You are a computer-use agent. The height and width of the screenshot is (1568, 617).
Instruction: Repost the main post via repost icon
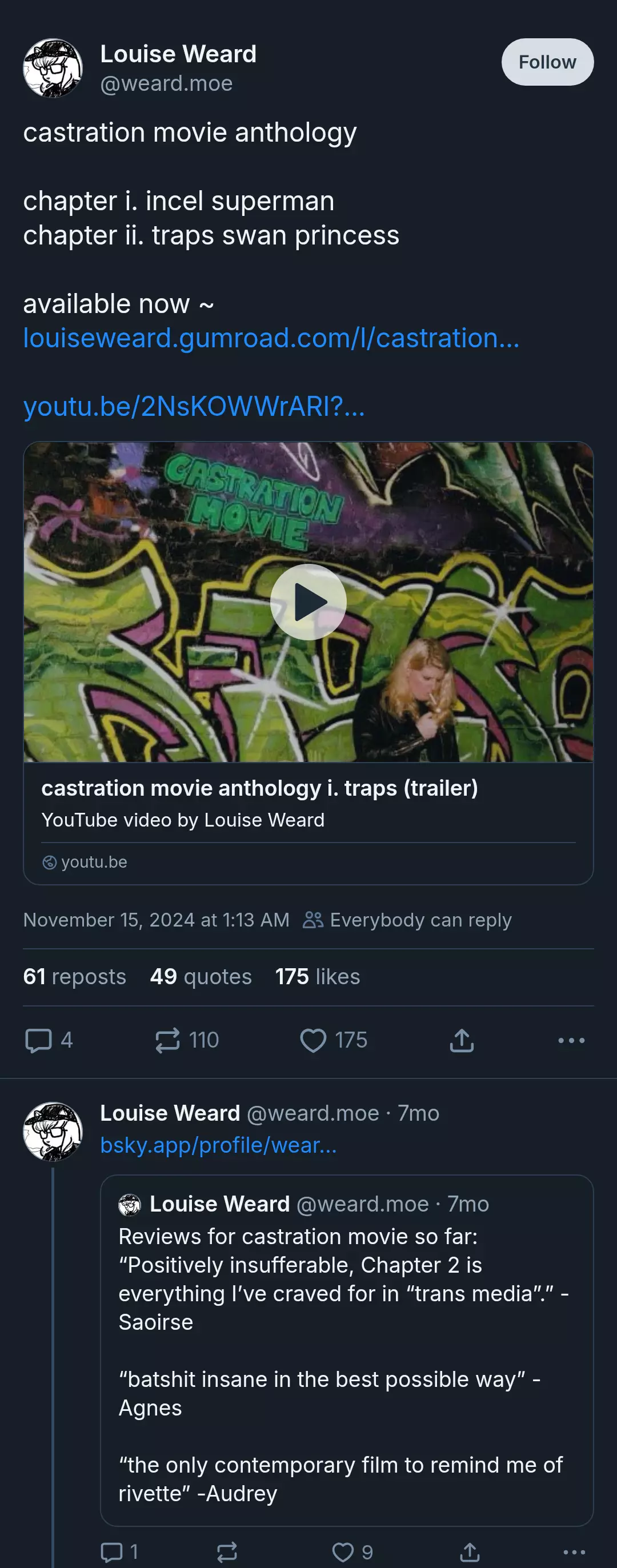(167, 1040)
